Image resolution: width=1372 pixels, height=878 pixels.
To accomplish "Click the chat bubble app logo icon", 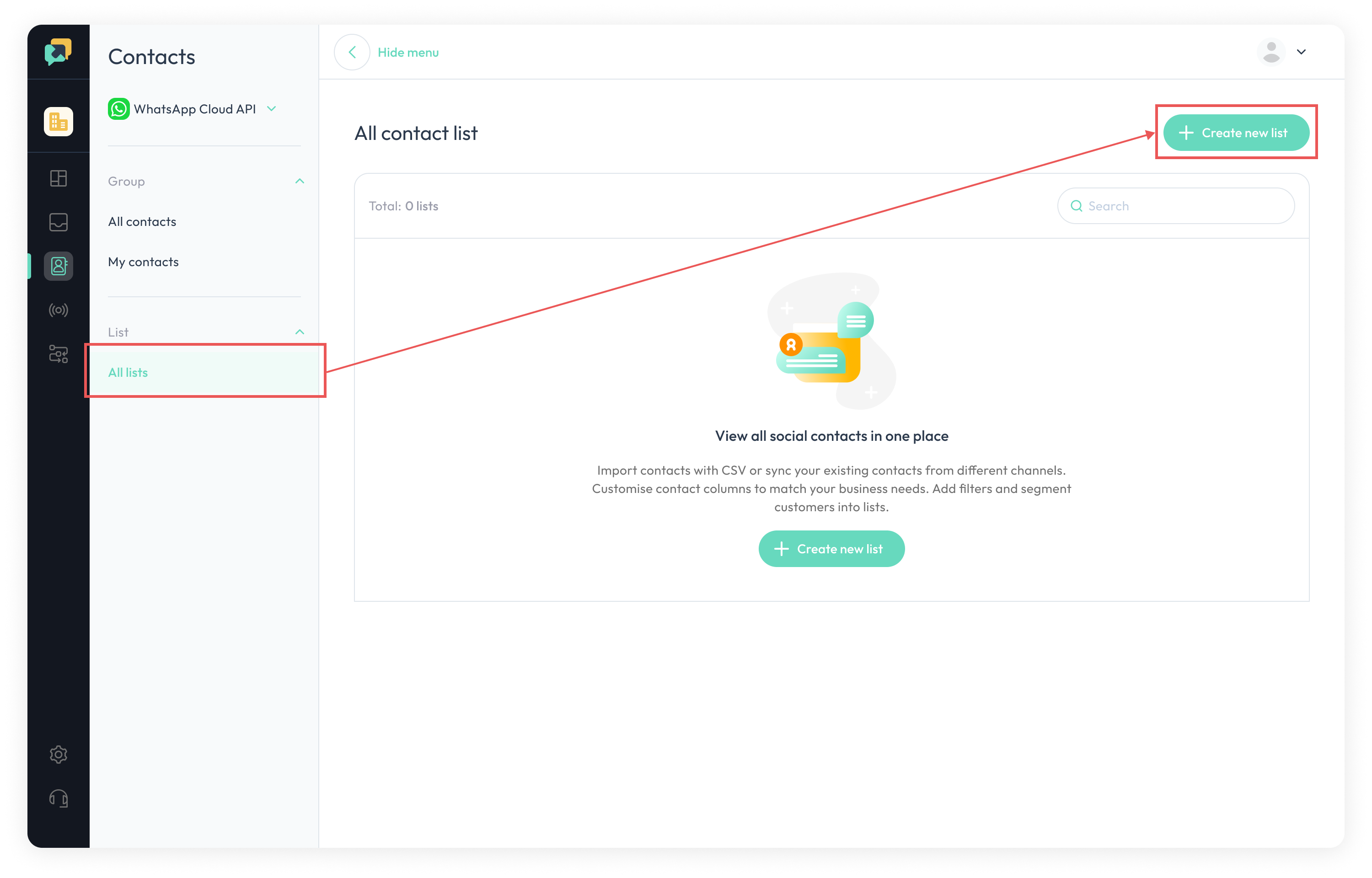I will click(57, 52).
